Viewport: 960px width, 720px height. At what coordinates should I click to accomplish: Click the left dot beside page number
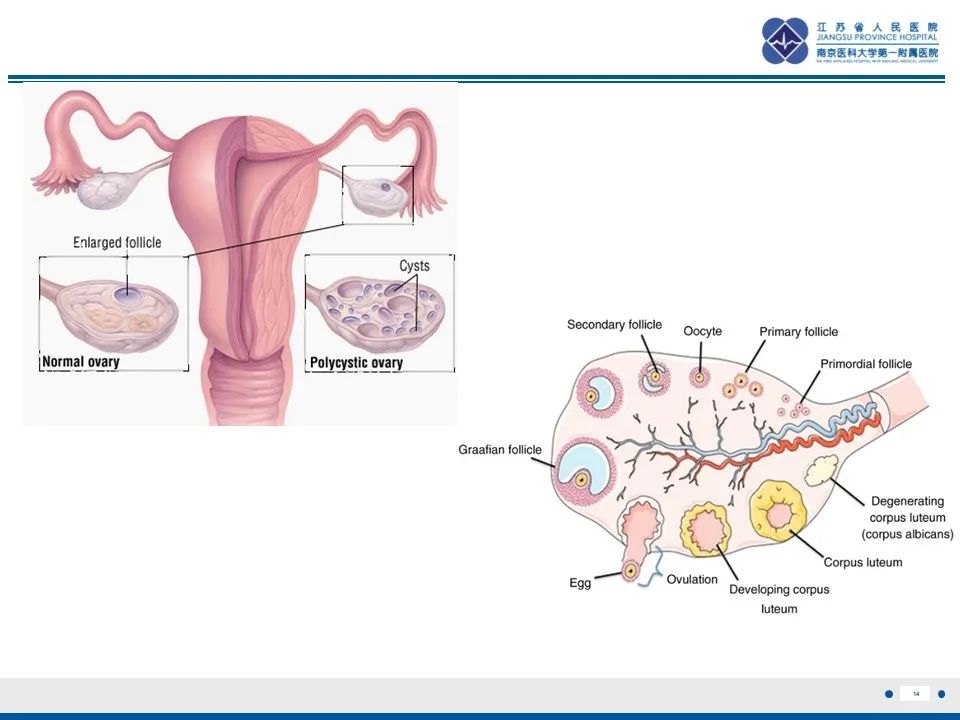[889, 694]
